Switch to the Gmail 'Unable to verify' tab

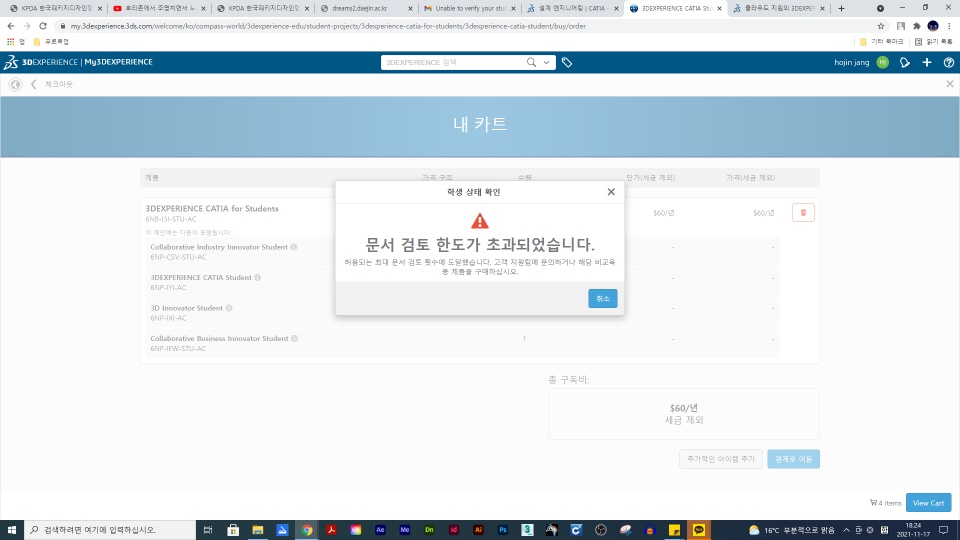(470, 9)
